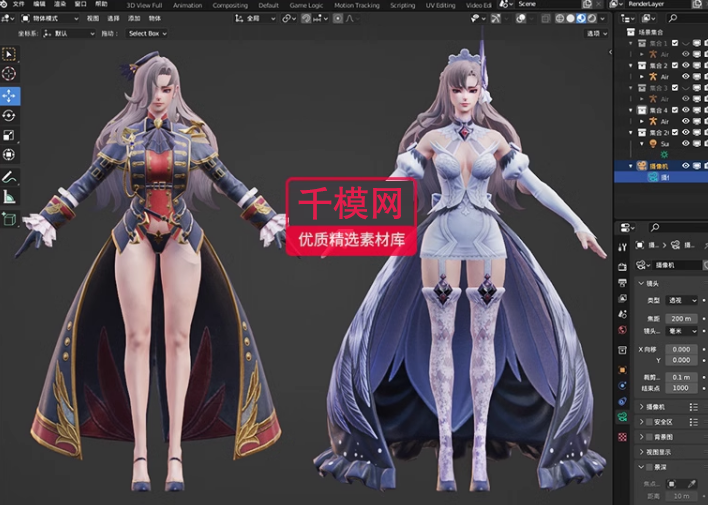
Task: Open the Object Constraints properties tab
Action: [x=623, y=401]
